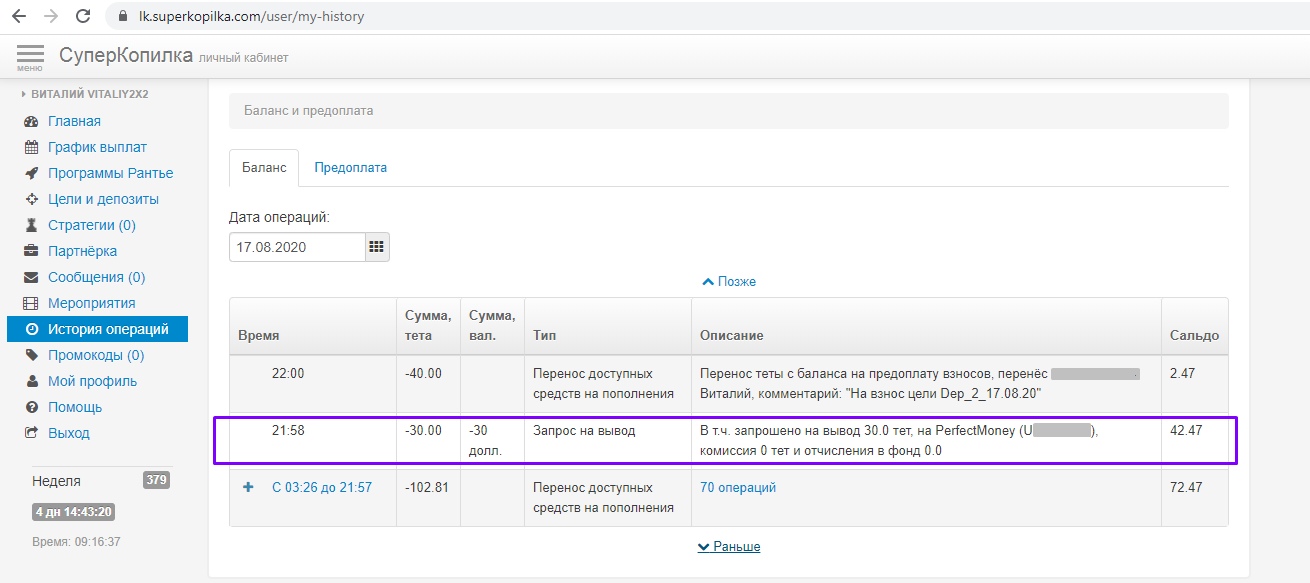
Task: Click the Главная dashboard icon
Action: point(31,121)
